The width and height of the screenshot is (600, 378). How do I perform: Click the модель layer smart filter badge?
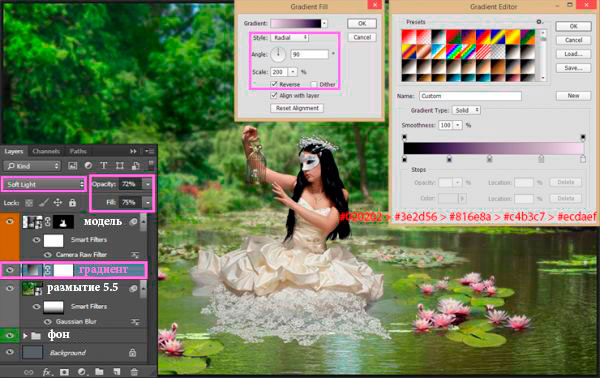coord(133,222)
